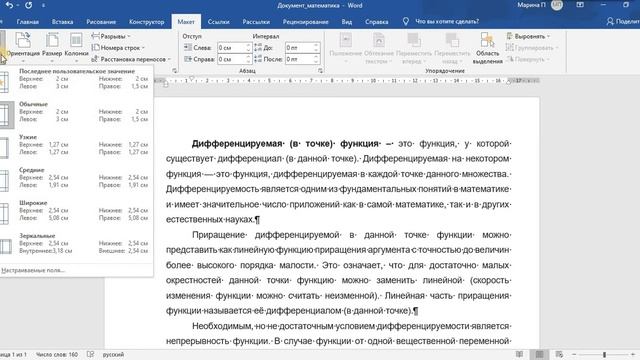Open Настраиваемые поля custom margins link
Screen dimensions: 640x360
coord(33,270)
